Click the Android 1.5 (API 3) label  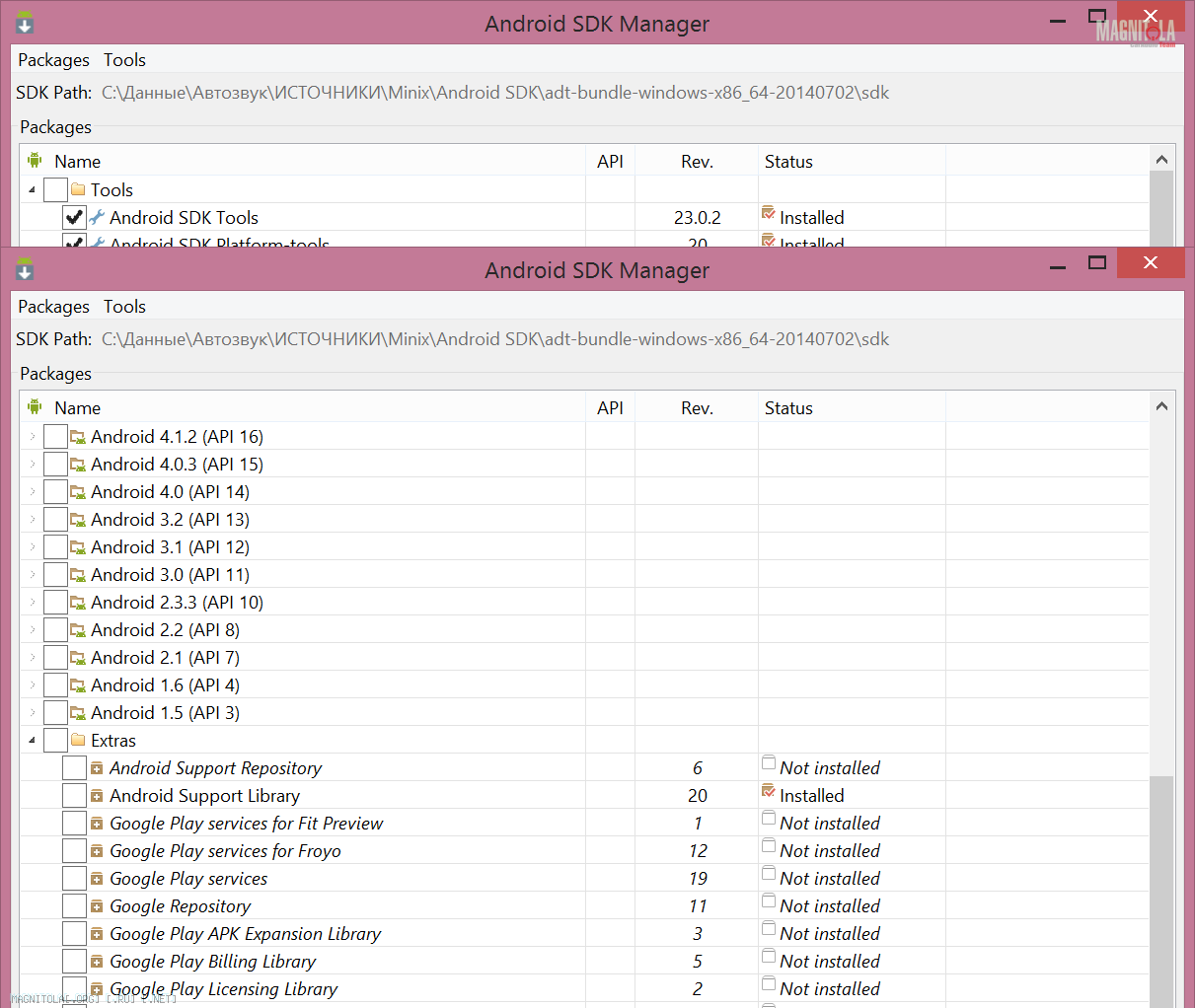tap(165, 713)
